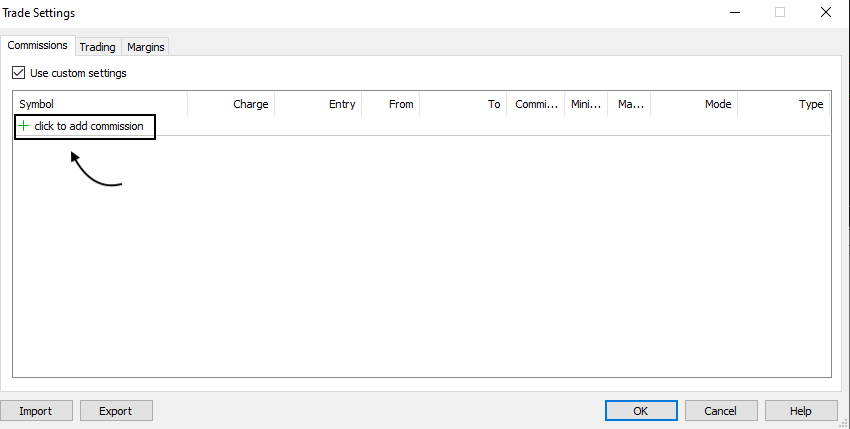The image size is (850, 429).
Task: Select the Commissions tab
Action: (38, 46)
